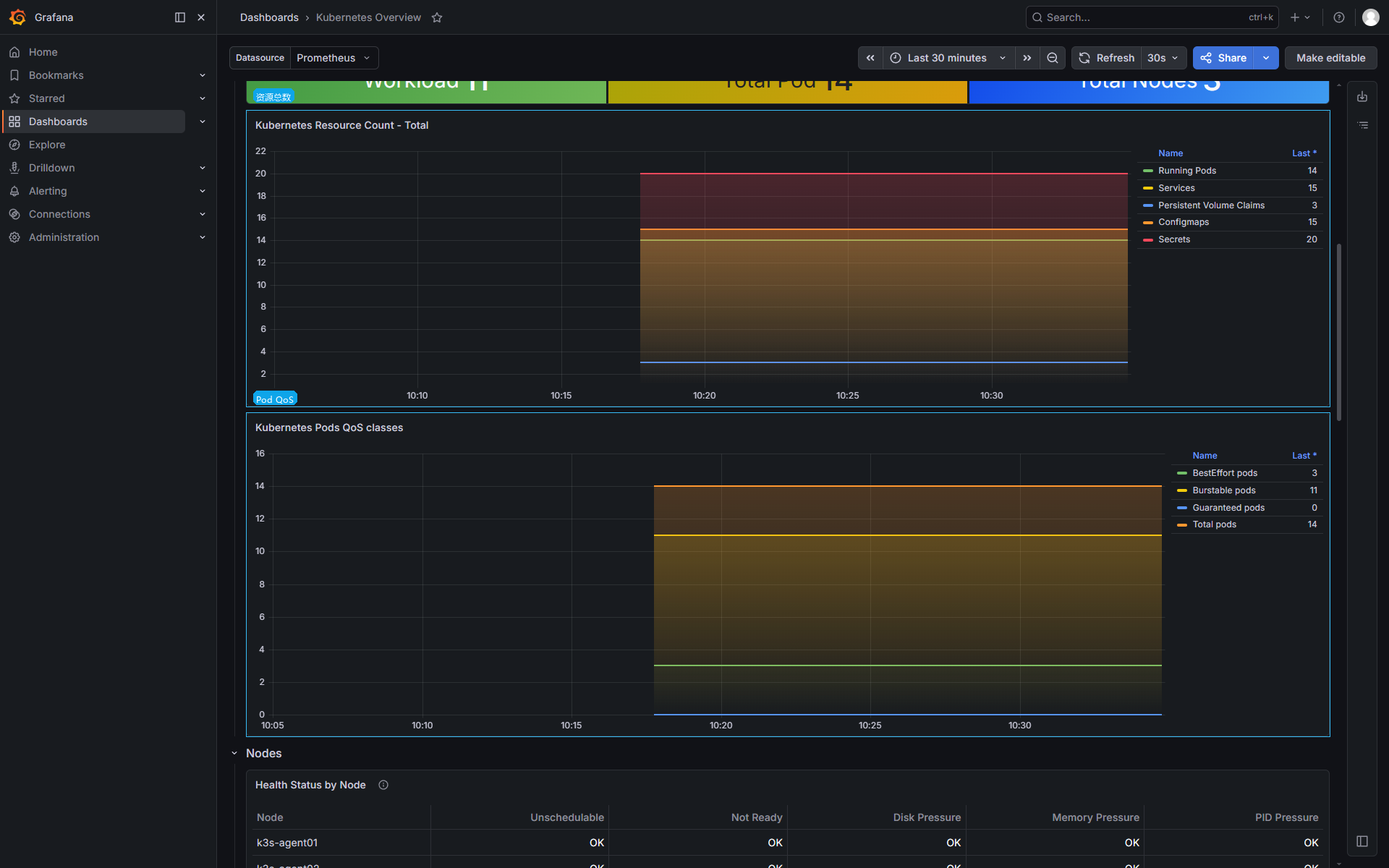Open the outline icon in right rail

coord(1362,125)
